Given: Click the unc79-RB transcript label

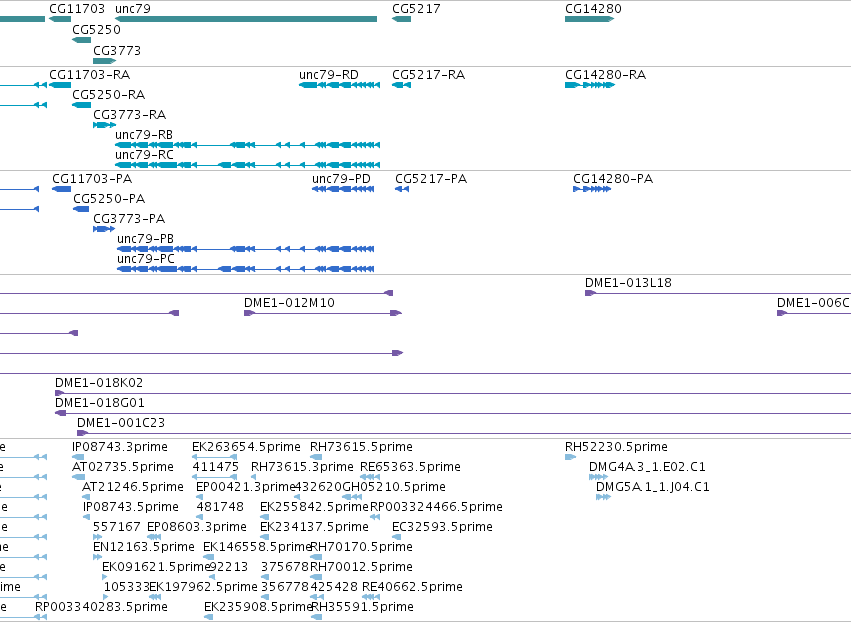Looking at the screenshot, I should [x=144, y=134].
